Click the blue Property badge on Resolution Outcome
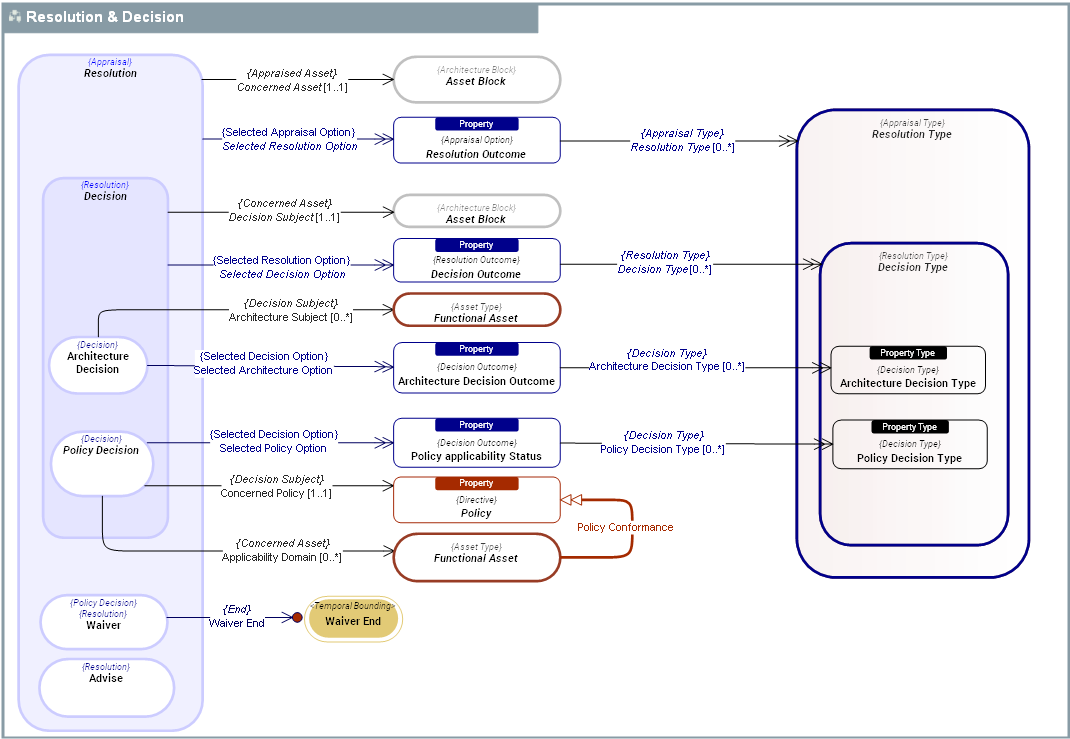Viewport: 1070px width, 739px height. (476, 124)
